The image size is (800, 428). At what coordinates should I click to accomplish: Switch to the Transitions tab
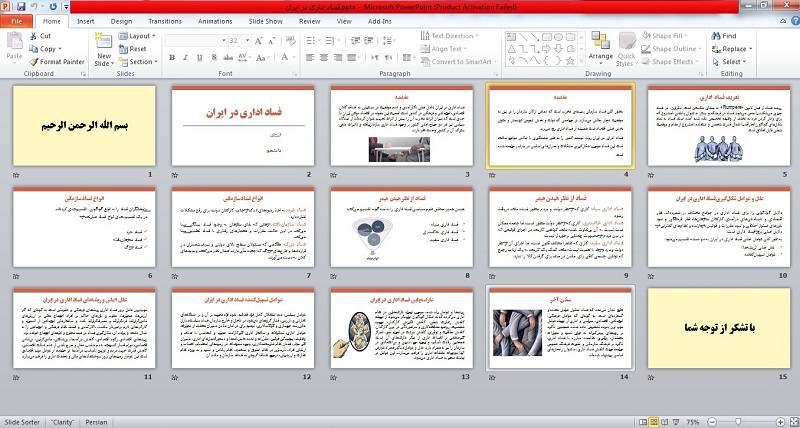[x=165, y=20]
